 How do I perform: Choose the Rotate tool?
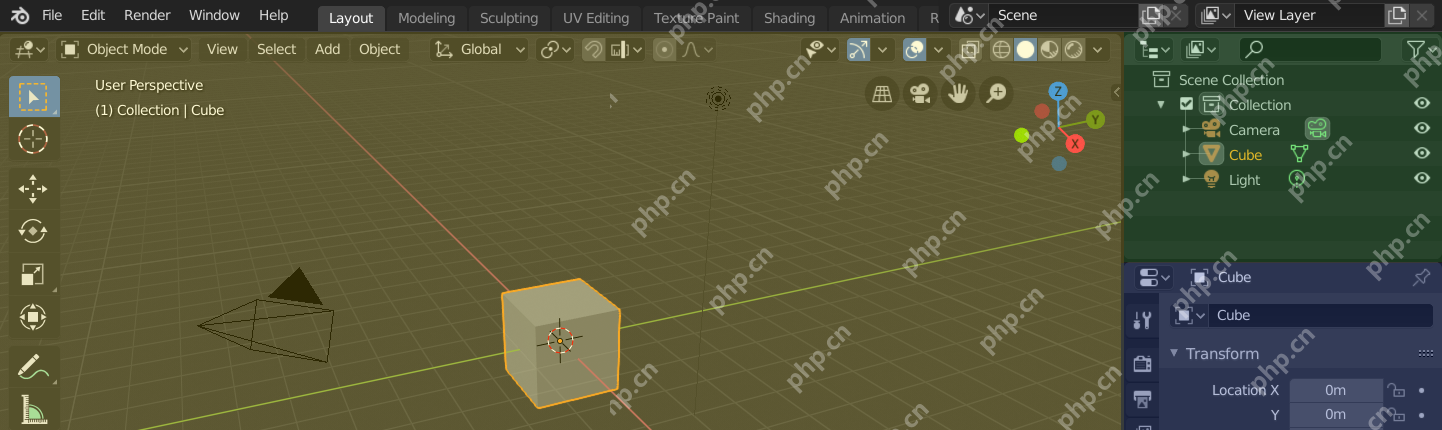tap(34, 231)
